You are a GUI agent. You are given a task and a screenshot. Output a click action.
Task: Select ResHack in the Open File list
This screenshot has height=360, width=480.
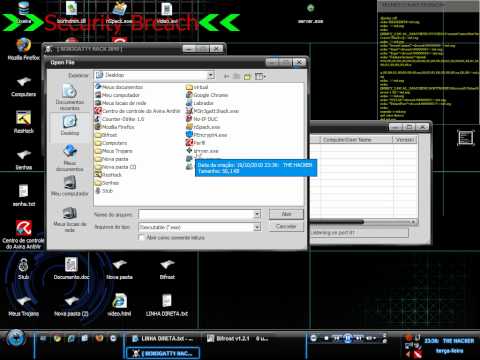click(108, 175)
